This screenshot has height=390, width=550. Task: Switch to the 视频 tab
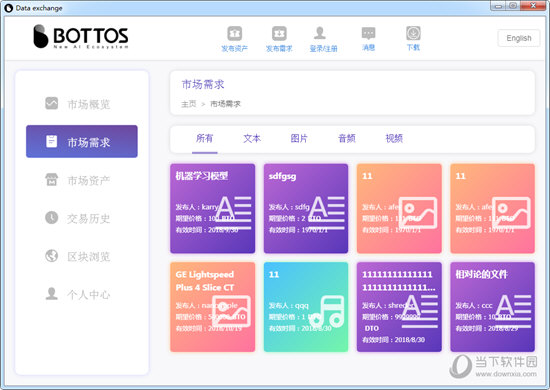point(394,138)
